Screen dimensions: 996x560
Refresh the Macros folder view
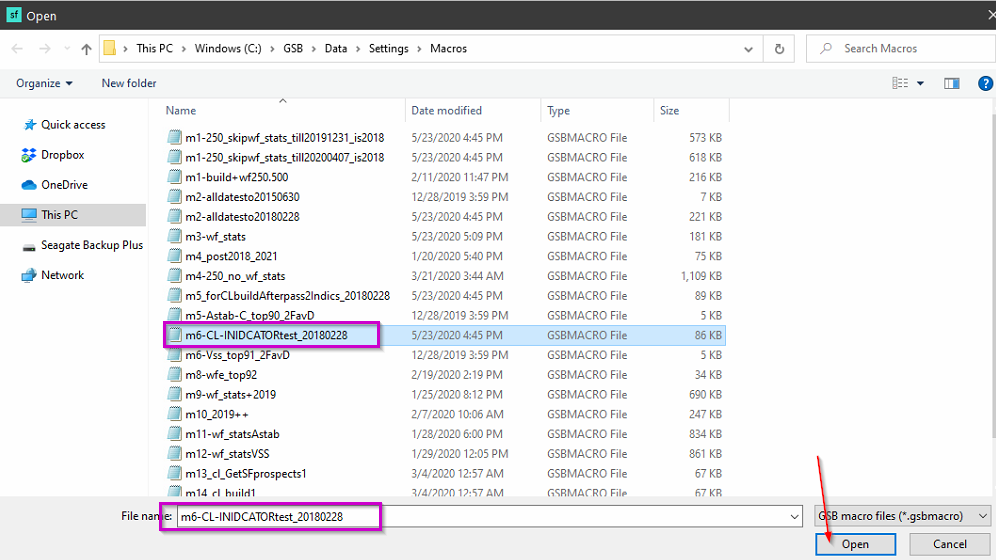click(x=779, y=48)
